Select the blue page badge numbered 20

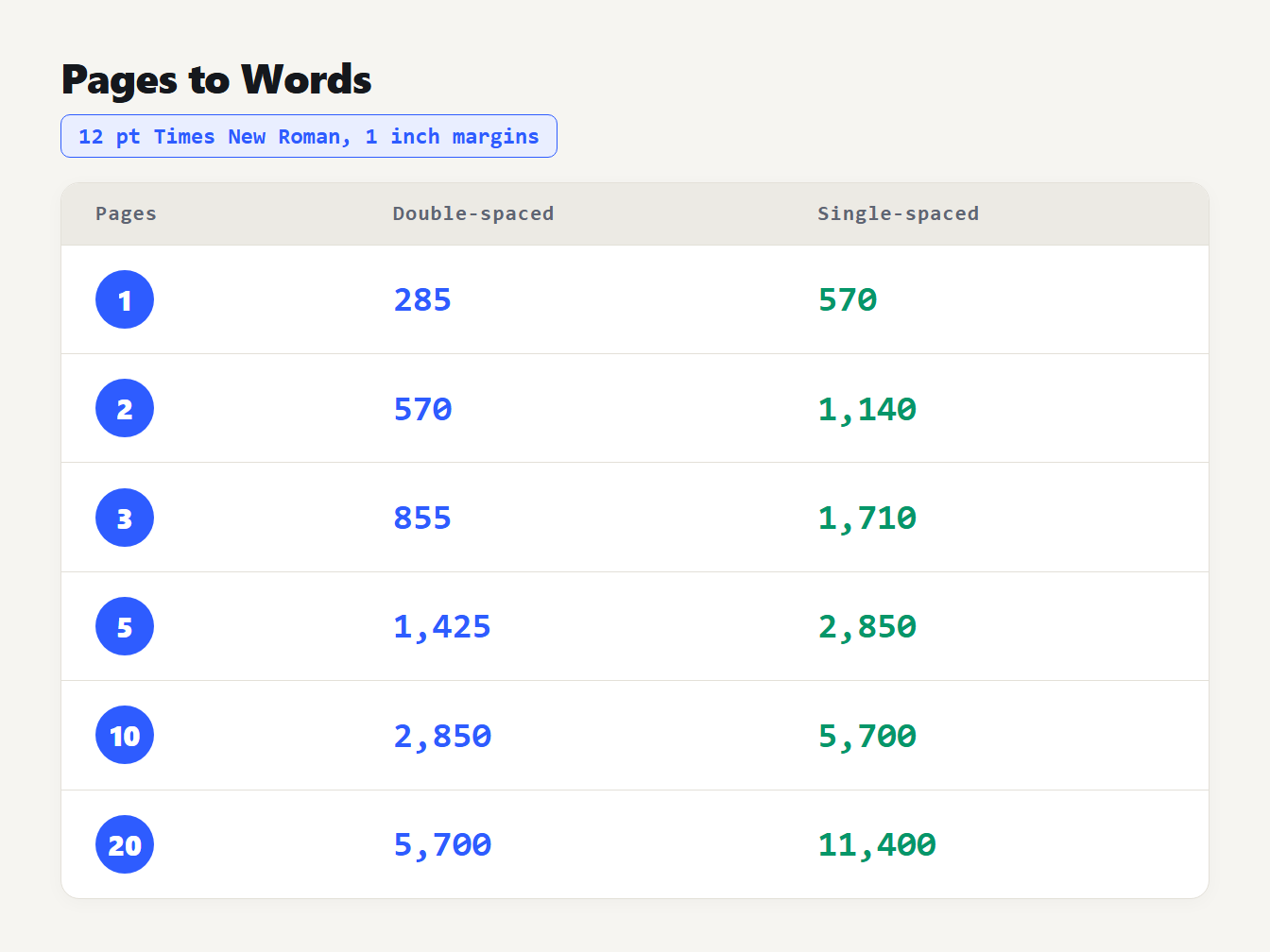[x=125, y=844]
